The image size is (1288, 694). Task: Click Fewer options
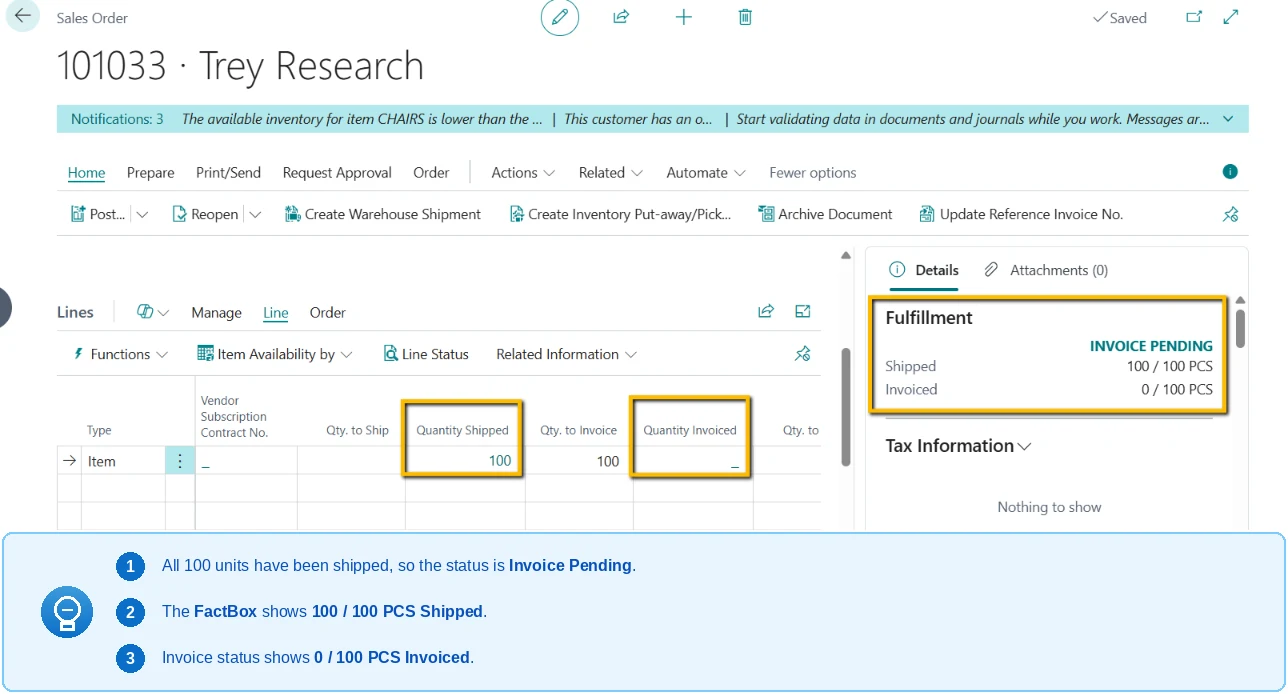tap(813, 172)
